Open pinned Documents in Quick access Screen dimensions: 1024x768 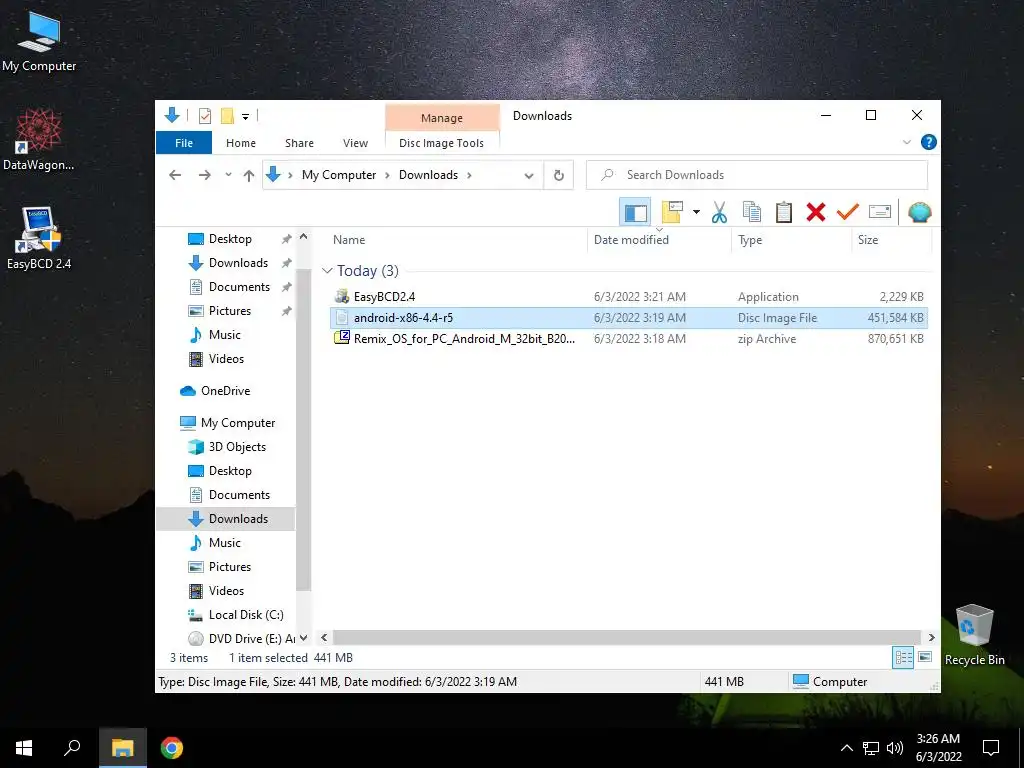coord(238,287)
